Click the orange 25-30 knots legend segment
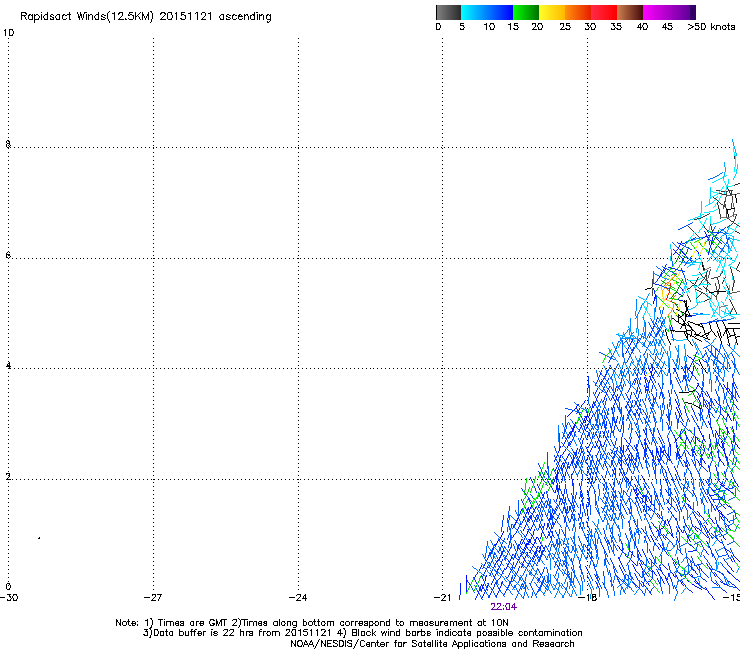This screenshot has width=740, height=650. [x=578, y=12]
